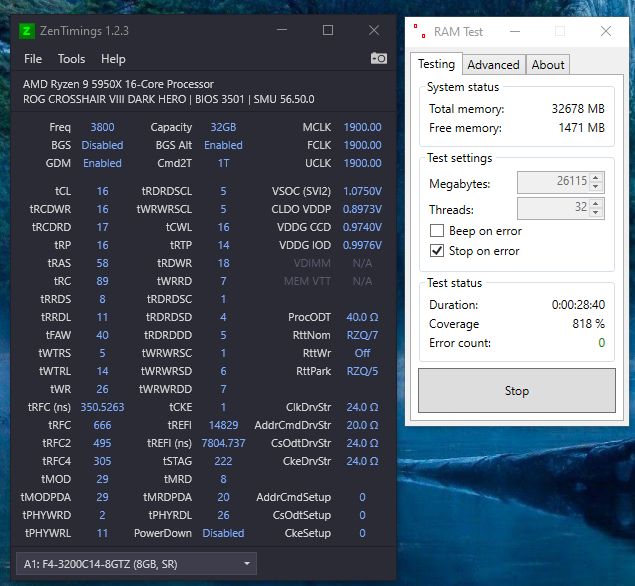The image size is (635, 586).
Task: Decrease Megabytes with the down arrow
Action: point(595,187)
